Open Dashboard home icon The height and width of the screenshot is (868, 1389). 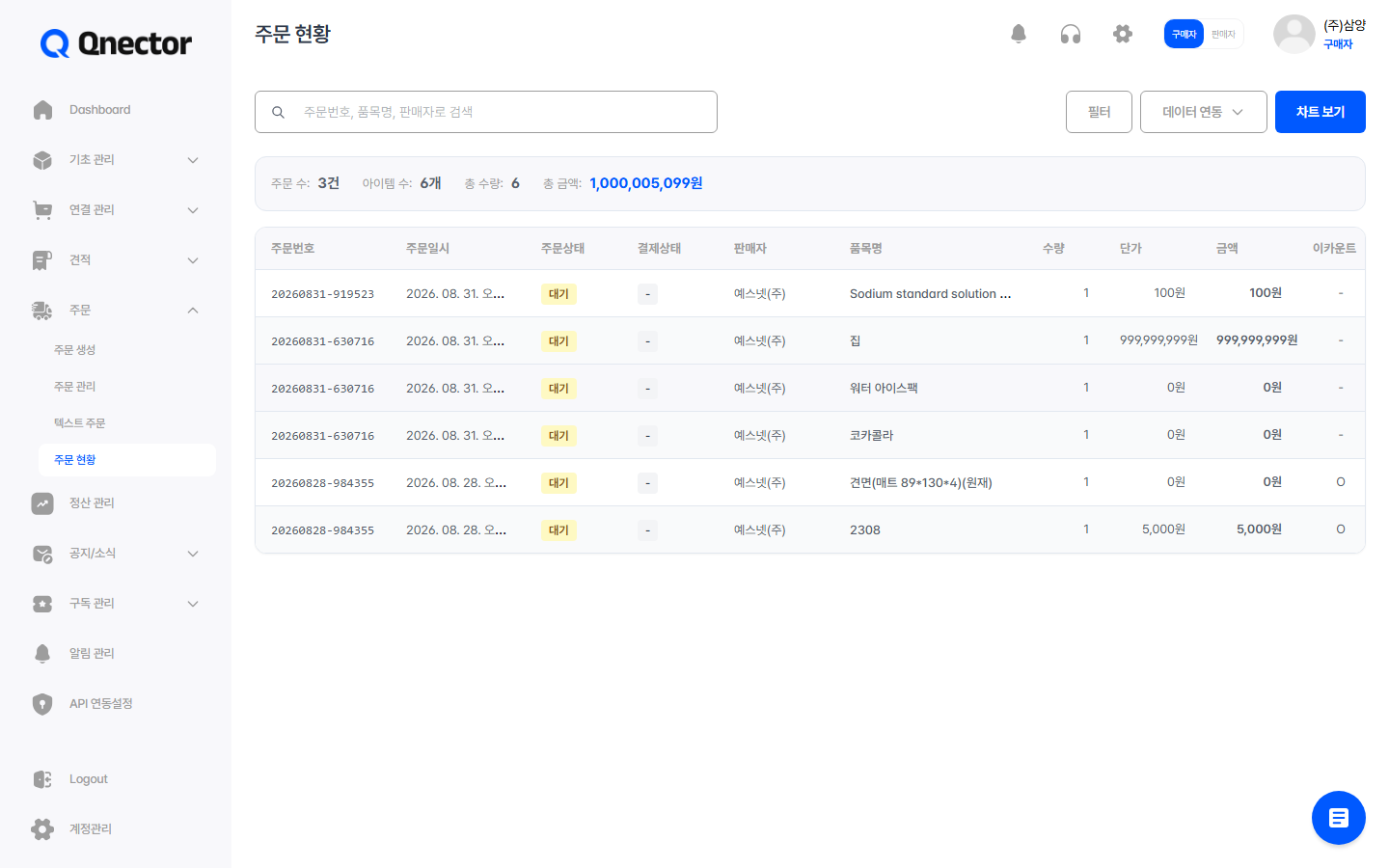point(42,110)
